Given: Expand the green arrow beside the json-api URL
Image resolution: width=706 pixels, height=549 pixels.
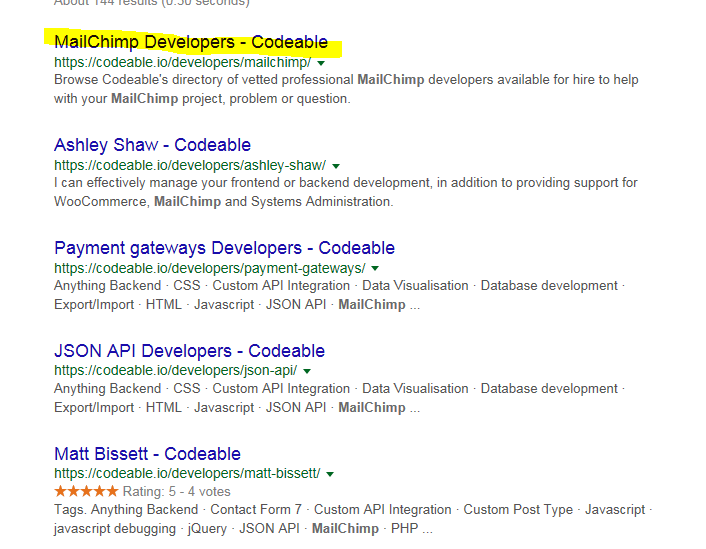Looking at the screenshot, I should click(307, 372).
